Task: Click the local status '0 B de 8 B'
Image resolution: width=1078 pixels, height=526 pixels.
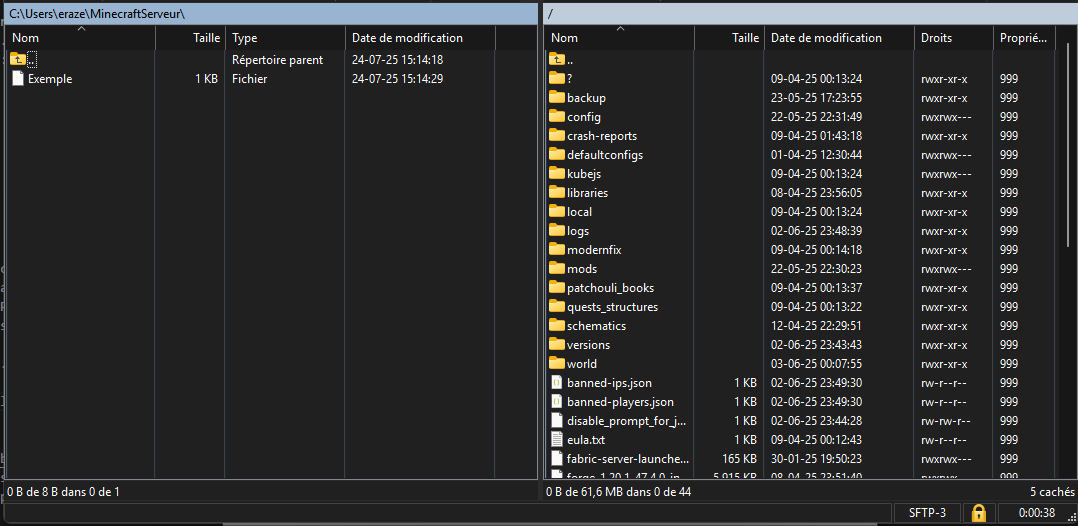Action: pos(63,492)
